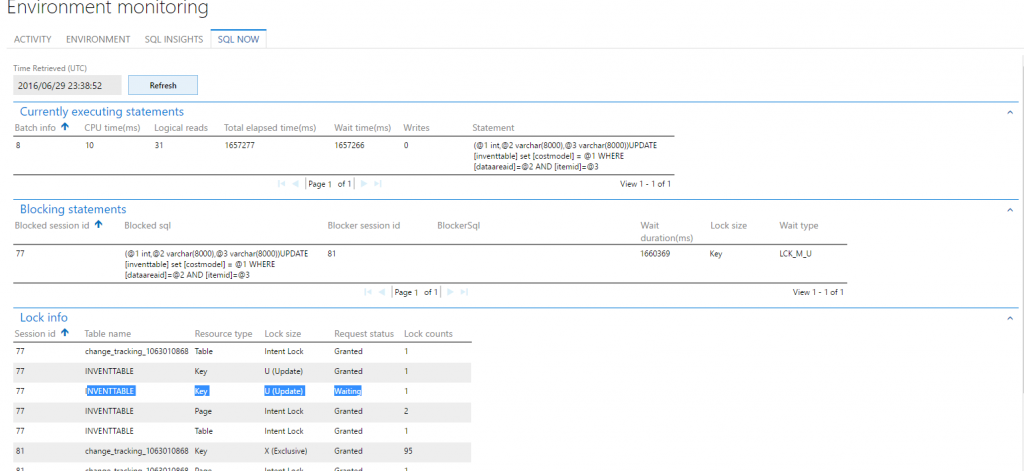Sort by Total elapsed time(ms) column header
The height and width of the screenshot is (471, 1024).
coord(270,128)
